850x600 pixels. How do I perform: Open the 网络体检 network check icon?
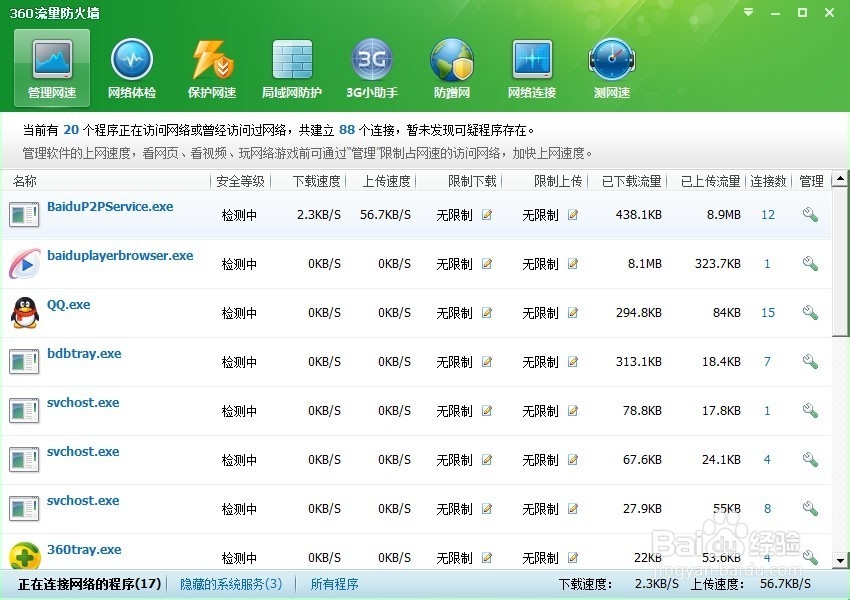click(132, 68)
